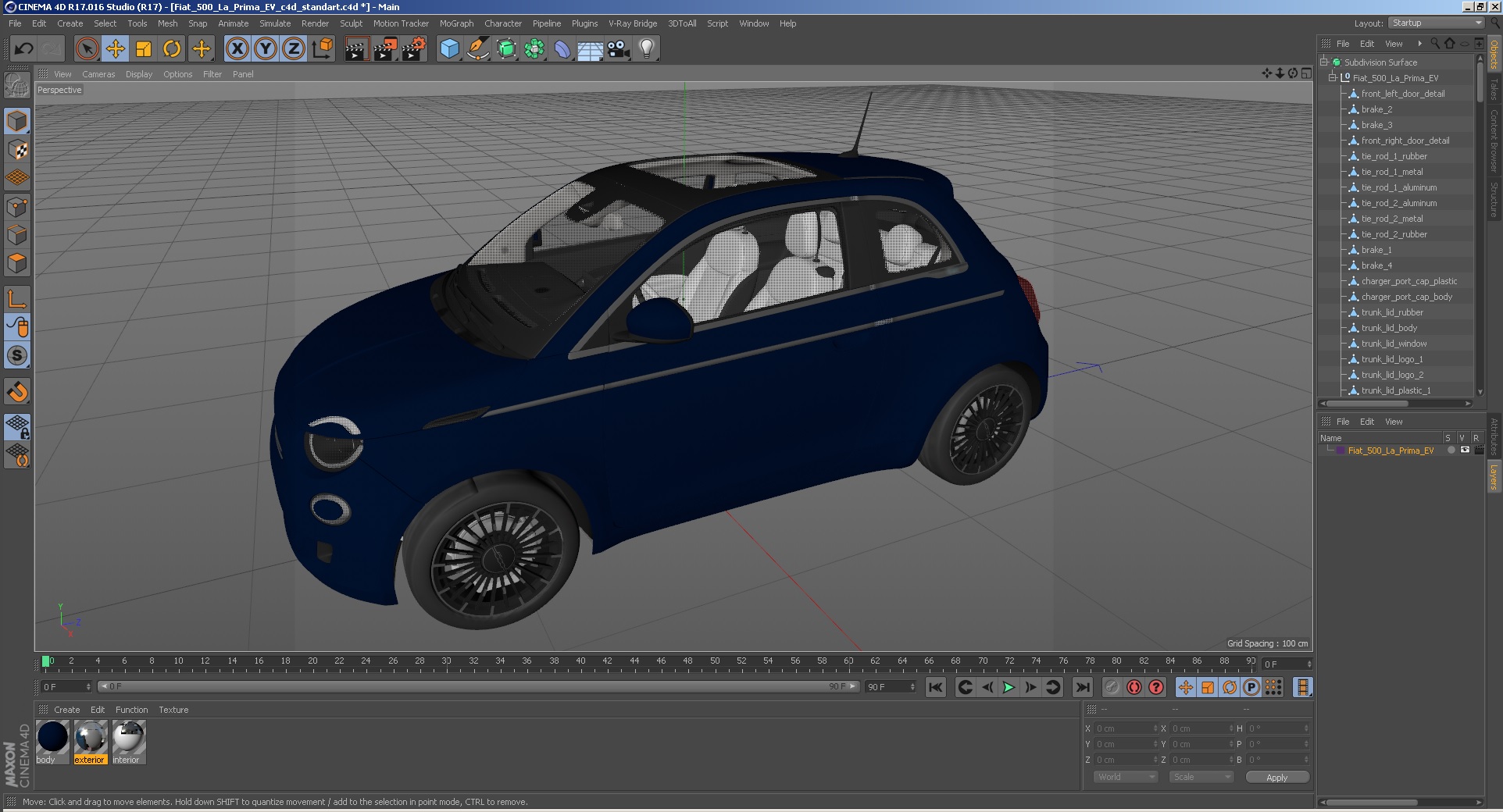Toggle Fiat_500_La_Prima_EV layer visibility icon
1503x812 pixels.
coord(1465,451)
